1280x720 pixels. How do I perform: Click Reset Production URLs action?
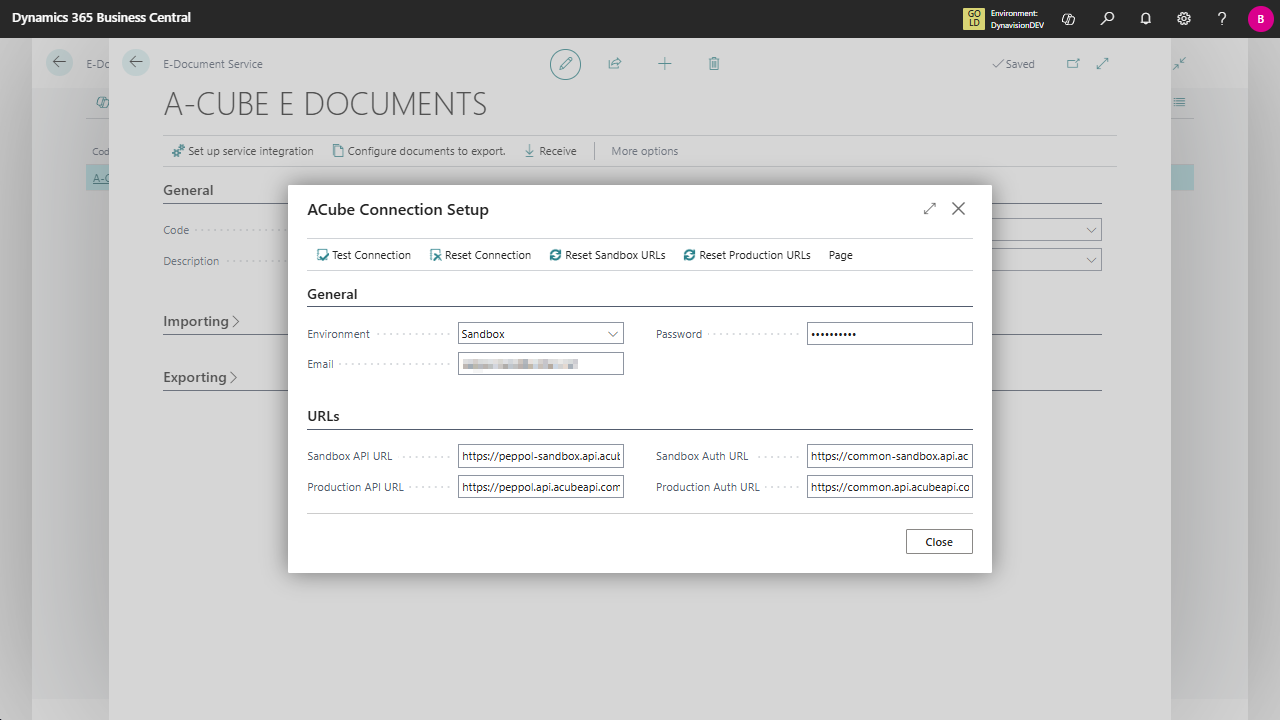(x=747, y=255)
